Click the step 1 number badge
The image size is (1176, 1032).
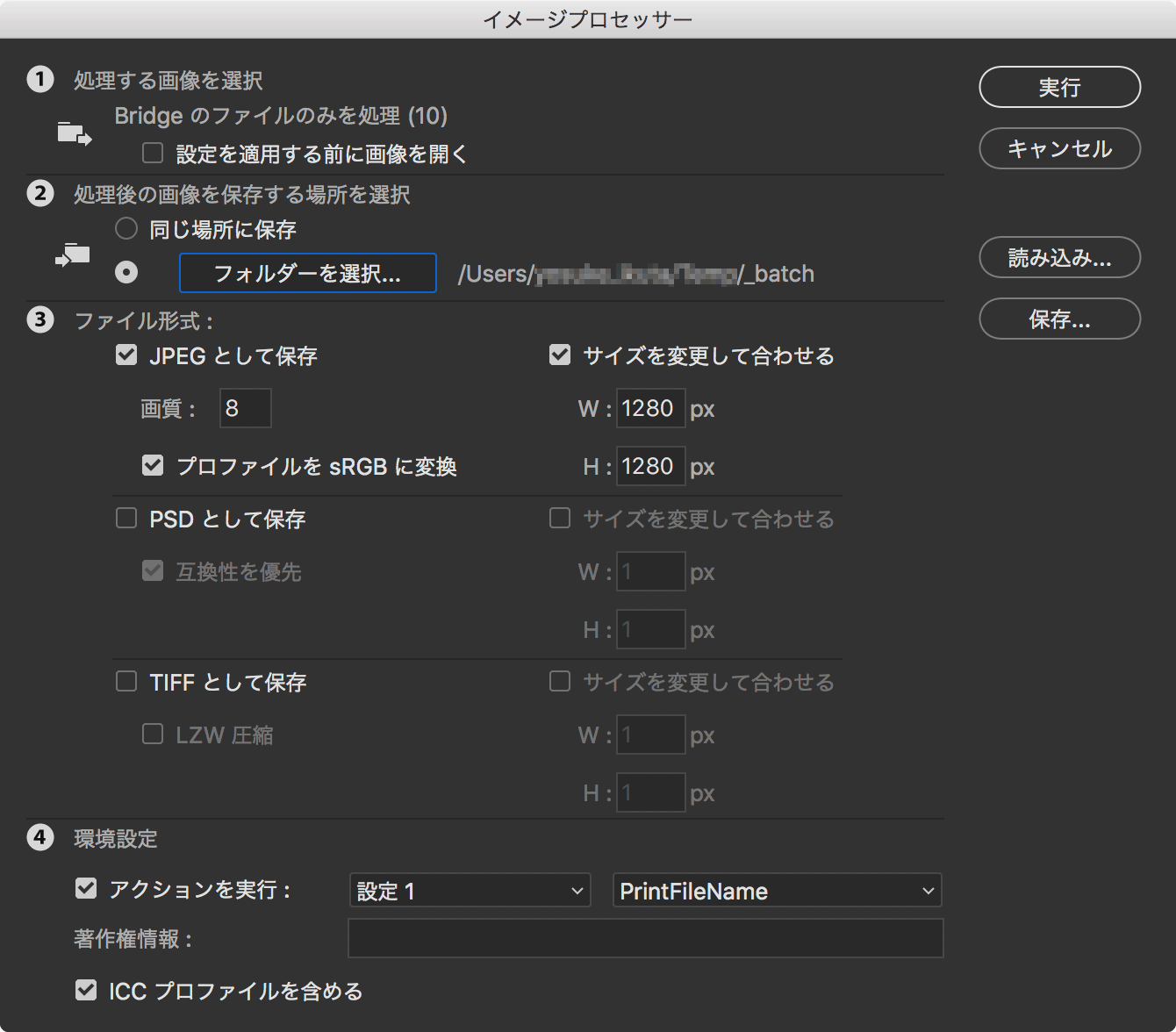click(x=40, y=80)
